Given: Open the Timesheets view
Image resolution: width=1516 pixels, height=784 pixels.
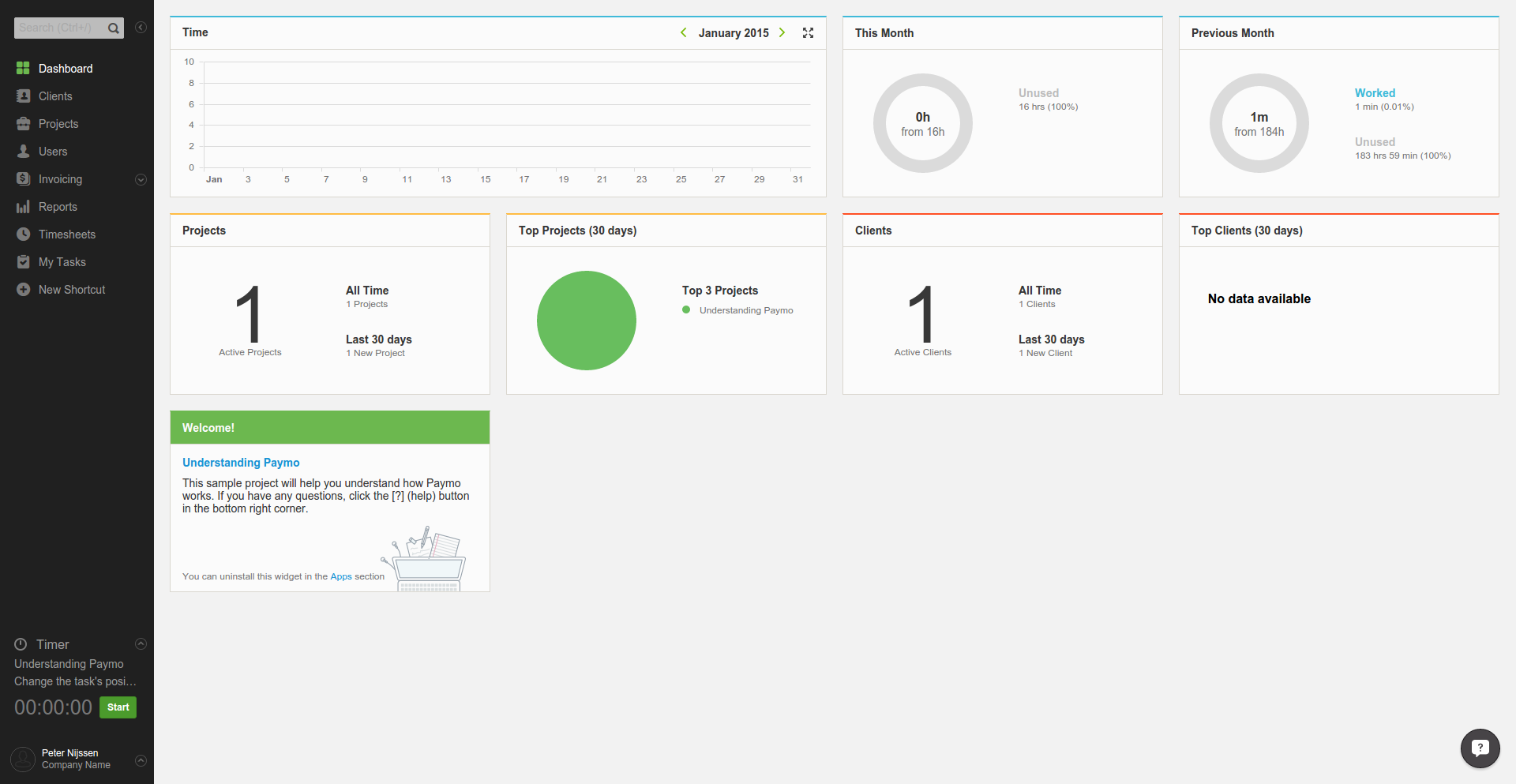Looking at the screenshot, I should [x=66, y=234].
